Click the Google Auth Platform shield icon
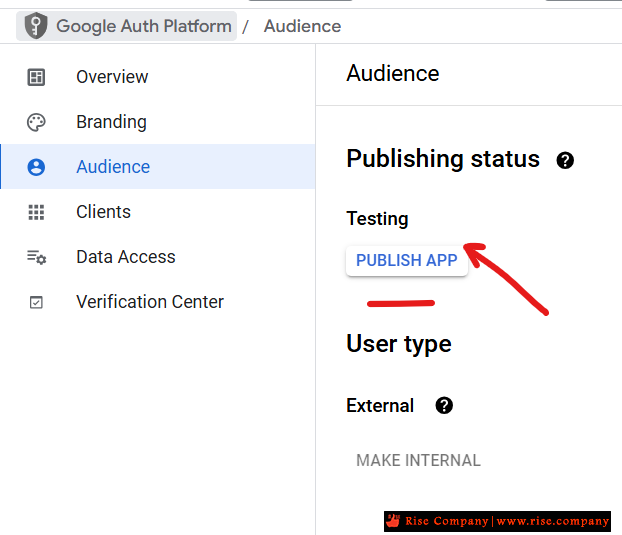 36,26
